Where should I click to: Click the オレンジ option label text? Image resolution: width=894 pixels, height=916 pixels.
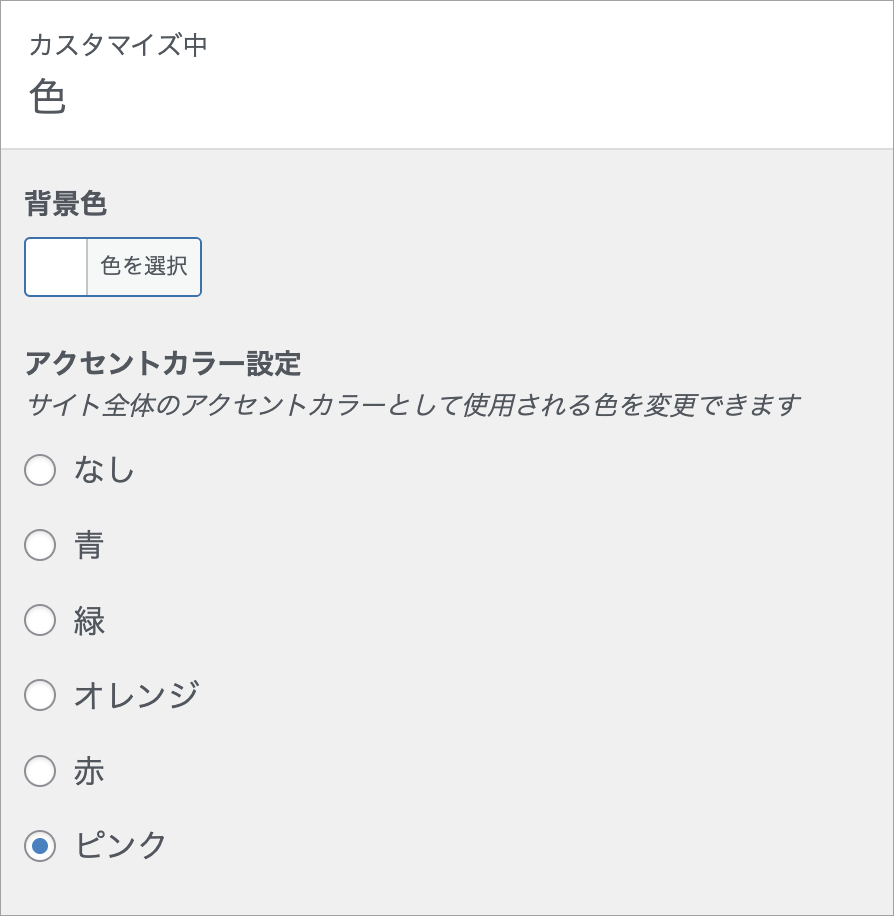point(136,695)
